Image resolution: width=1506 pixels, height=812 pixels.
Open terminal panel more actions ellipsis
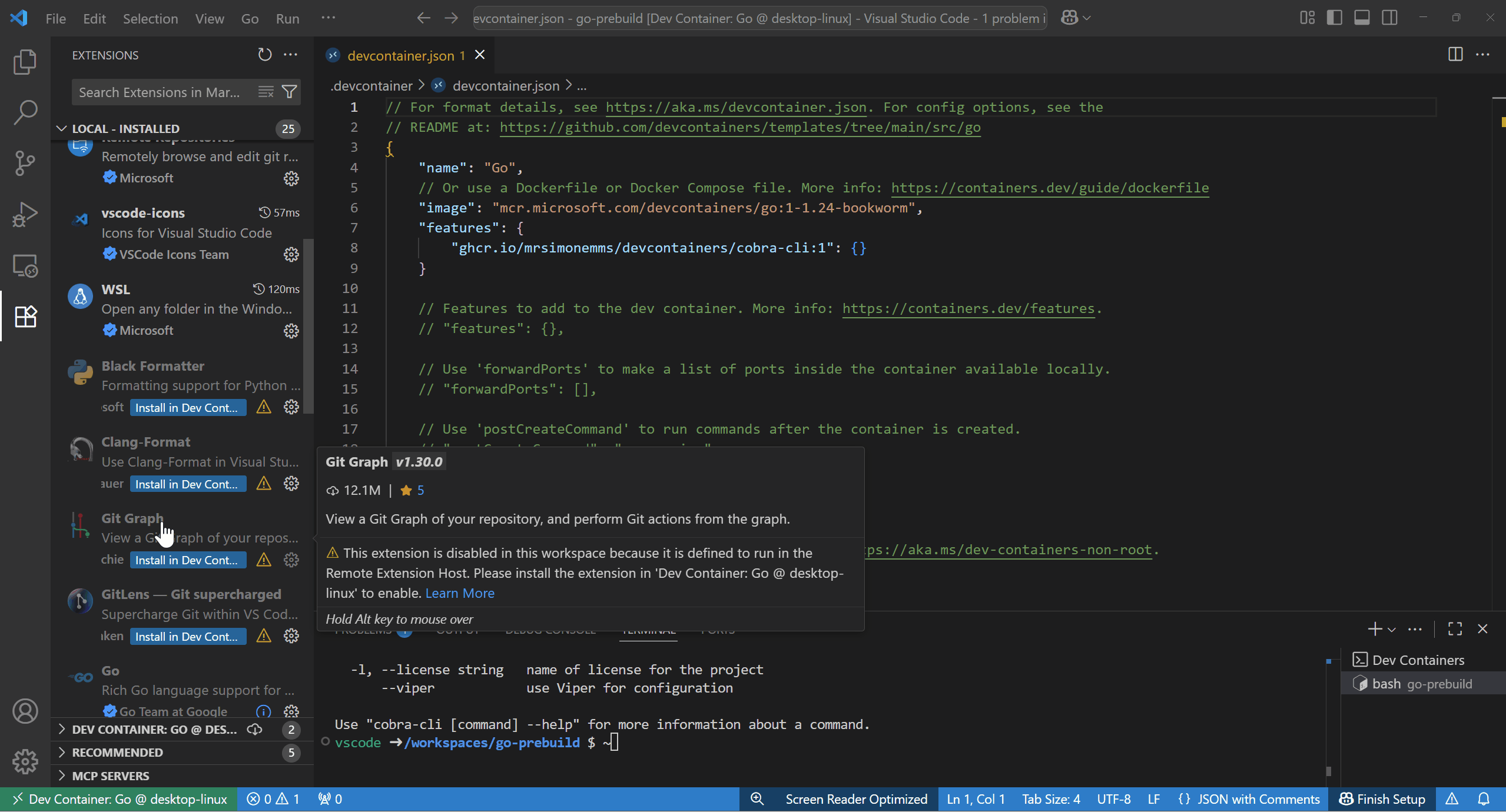(x=1415, y=629)
